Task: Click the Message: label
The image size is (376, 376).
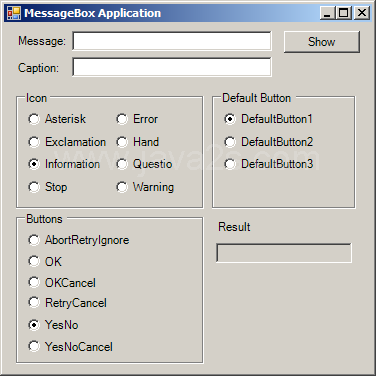Action: tap(42, 41)
